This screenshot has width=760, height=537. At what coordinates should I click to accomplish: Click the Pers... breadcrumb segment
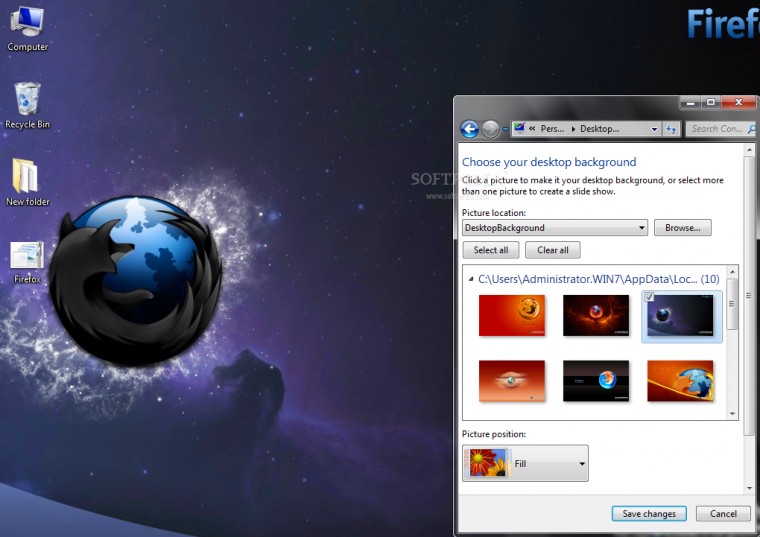552,129
